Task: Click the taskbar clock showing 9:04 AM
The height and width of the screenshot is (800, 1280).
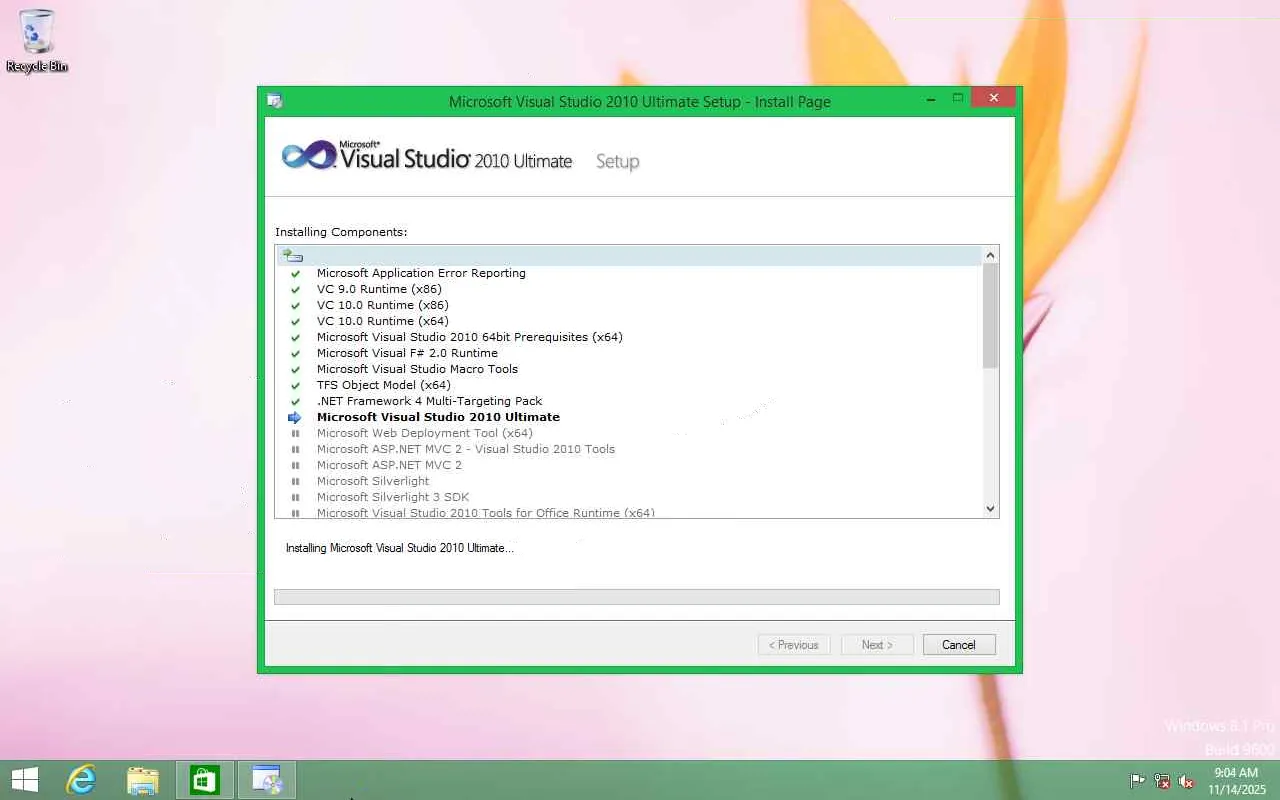Action: pyautogui.click(x=1236, y=781)
